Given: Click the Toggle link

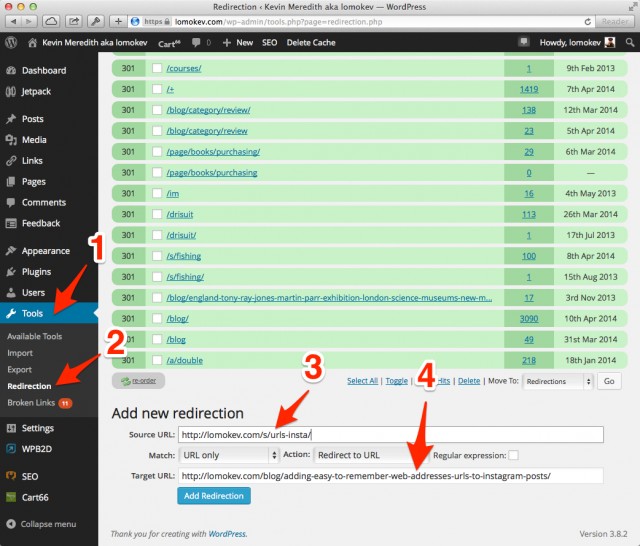Looking at the screenshot, I should point(397,381).
